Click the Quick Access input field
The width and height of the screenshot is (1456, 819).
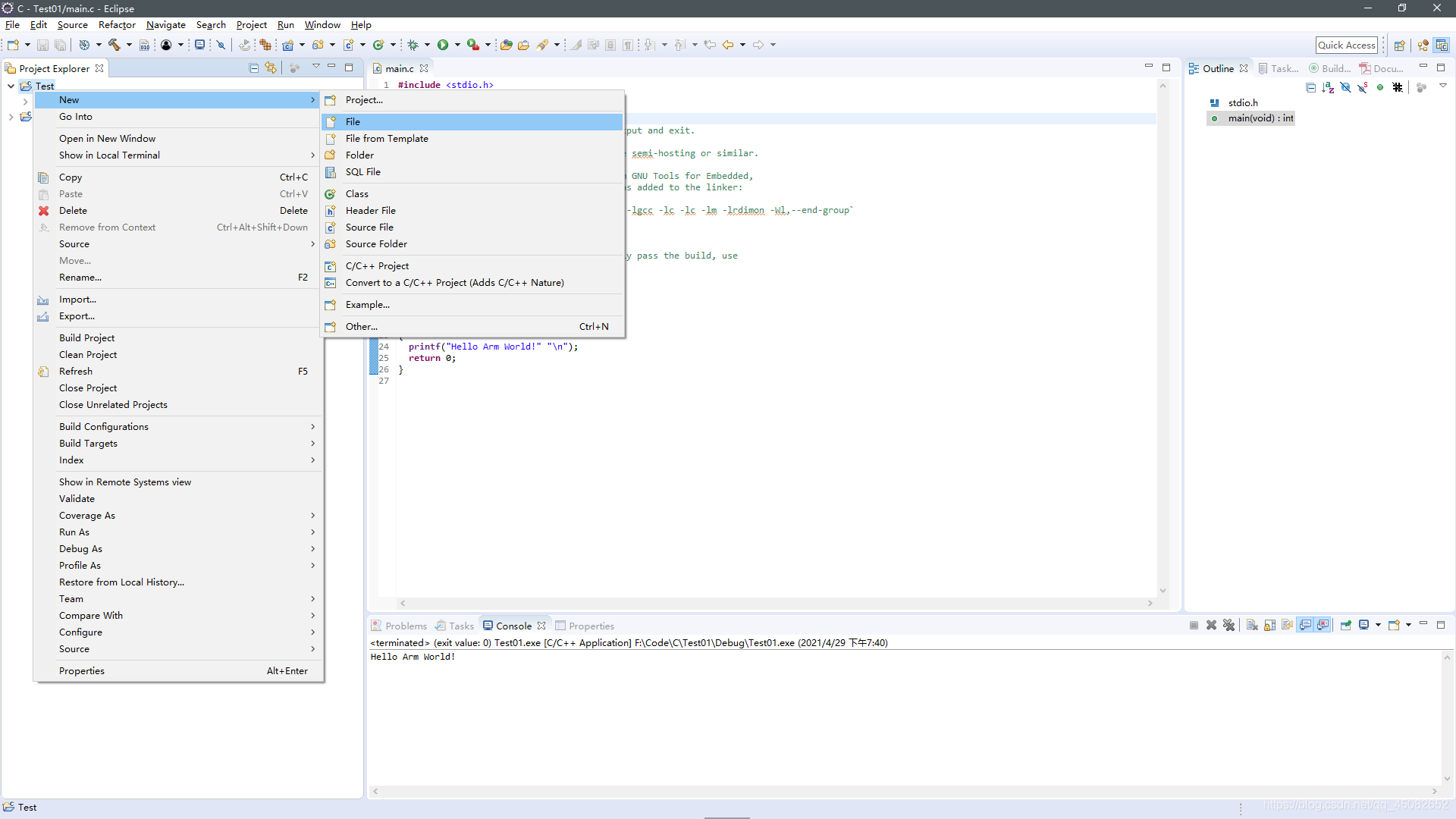pyautogui.click(x=1347, y=45)
